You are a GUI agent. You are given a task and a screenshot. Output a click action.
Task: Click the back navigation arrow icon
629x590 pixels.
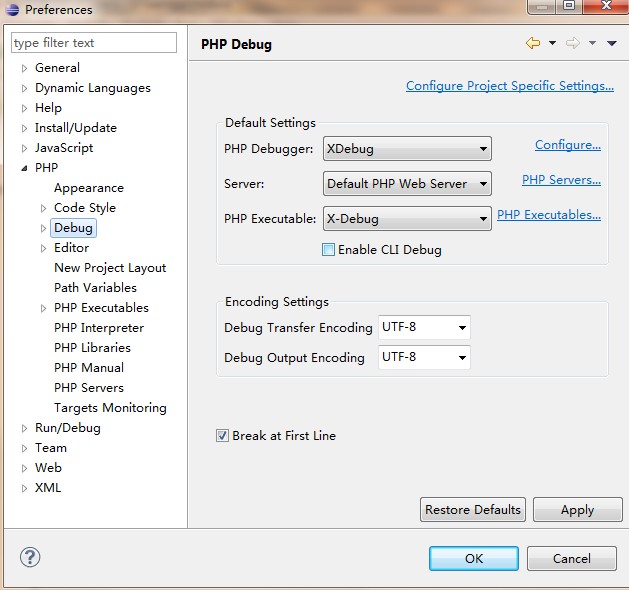[533, 43]
